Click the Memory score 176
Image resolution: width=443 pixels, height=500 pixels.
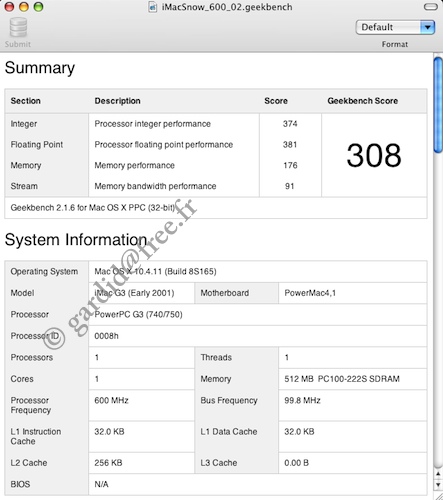click(x=290, y=165)
